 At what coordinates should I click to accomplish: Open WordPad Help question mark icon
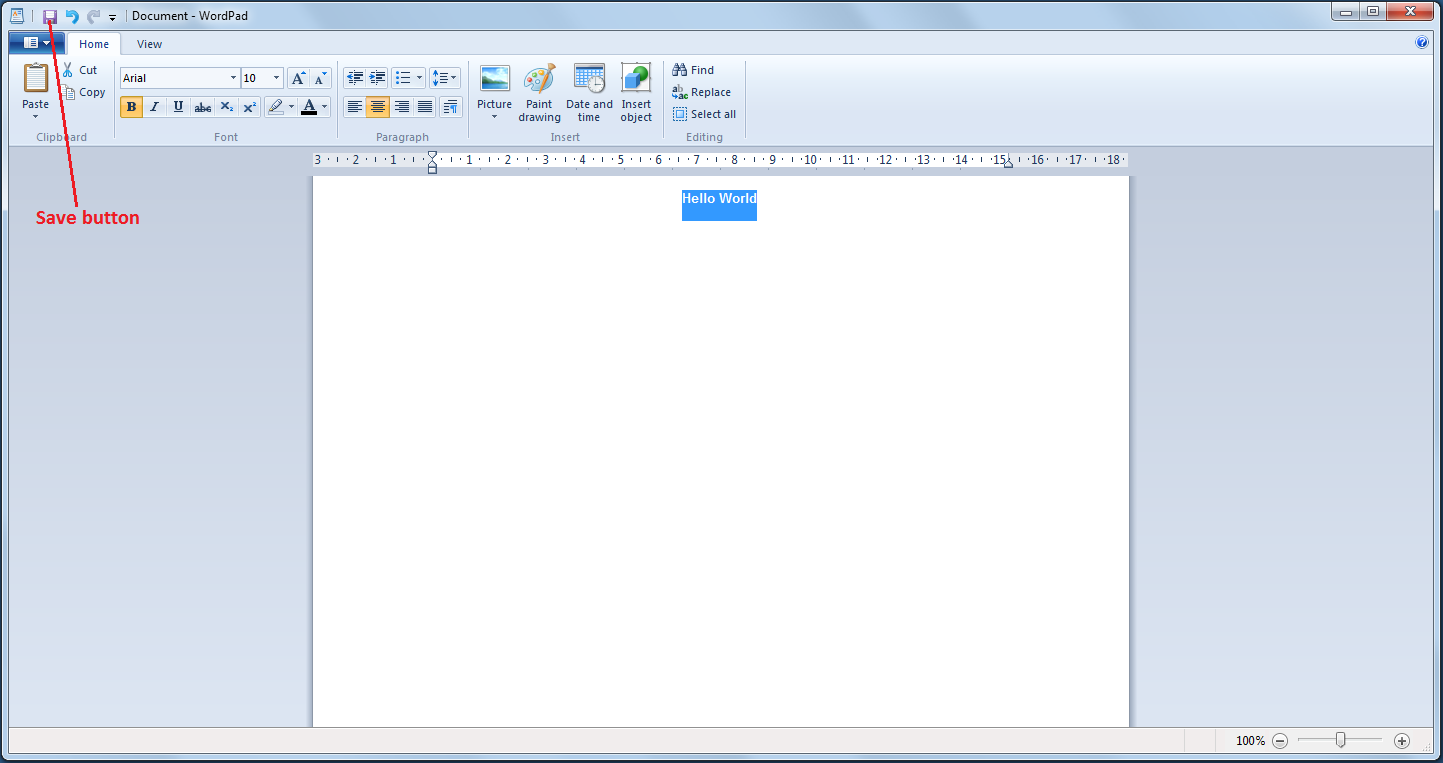(x=1422, y=43)
